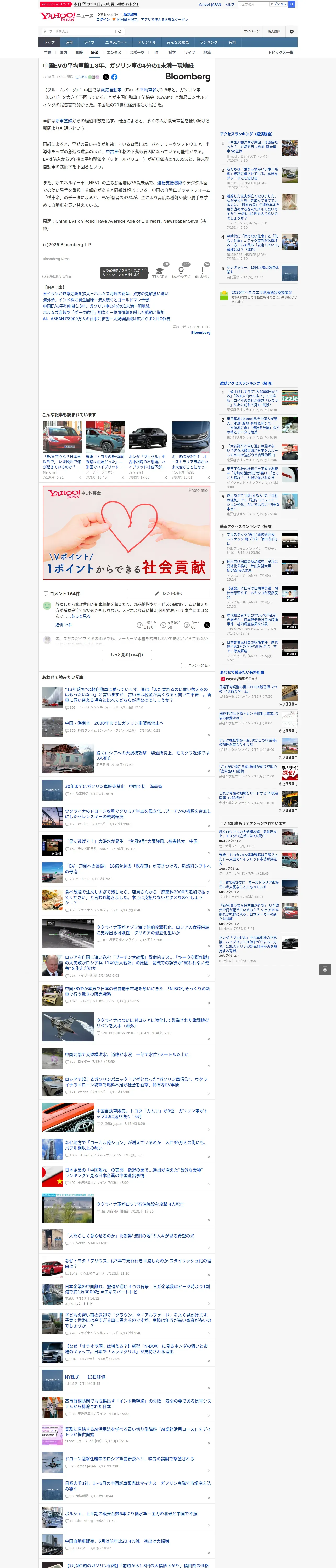Image resolution: width=336 pixels, height=1568 pixels.
Task: Open ranking item ケンタッキー、15日以降に臨時休業も
Action: tap(253, 270)
